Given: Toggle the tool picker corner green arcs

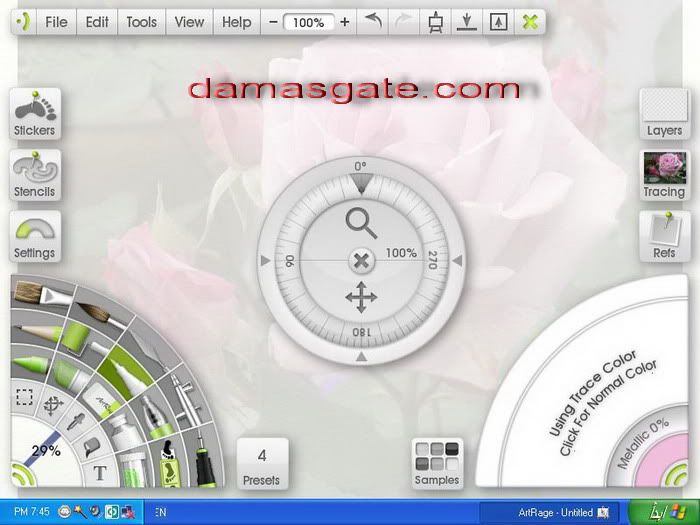Looking at the screenshot, I should (x=21, y=475).
